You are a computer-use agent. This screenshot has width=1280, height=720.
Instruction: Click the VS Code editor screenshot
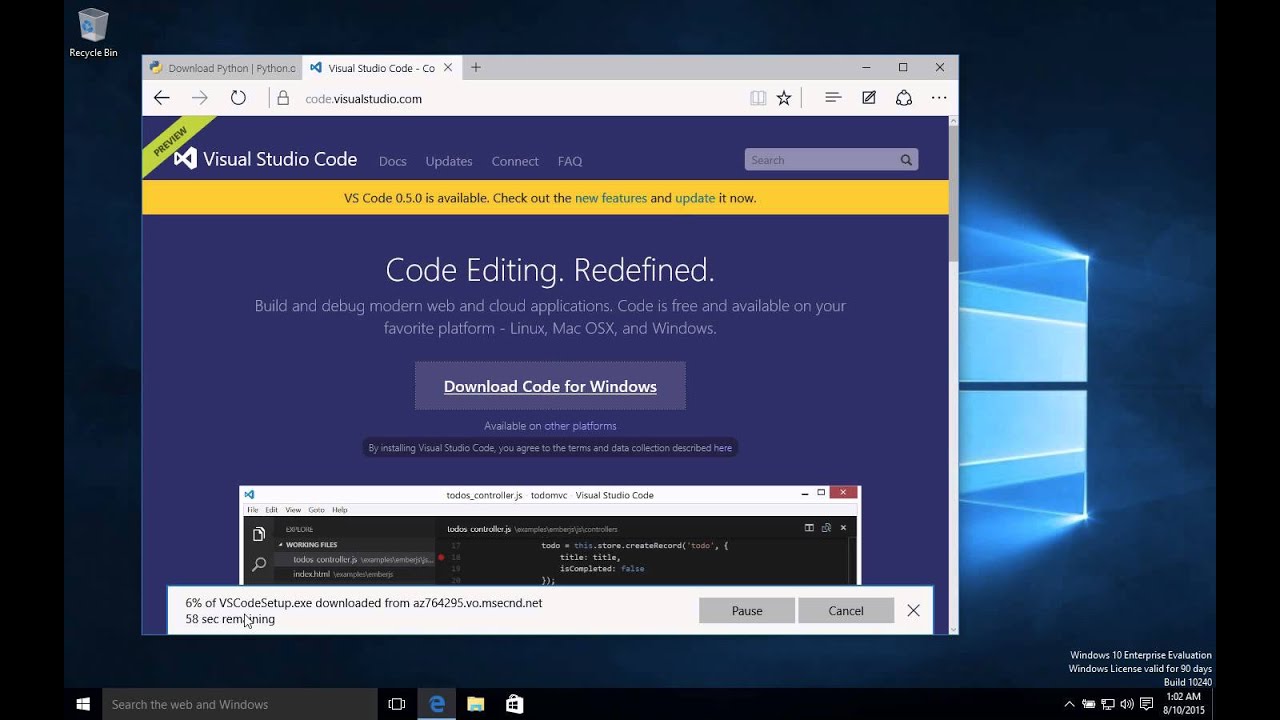(550, 535)
